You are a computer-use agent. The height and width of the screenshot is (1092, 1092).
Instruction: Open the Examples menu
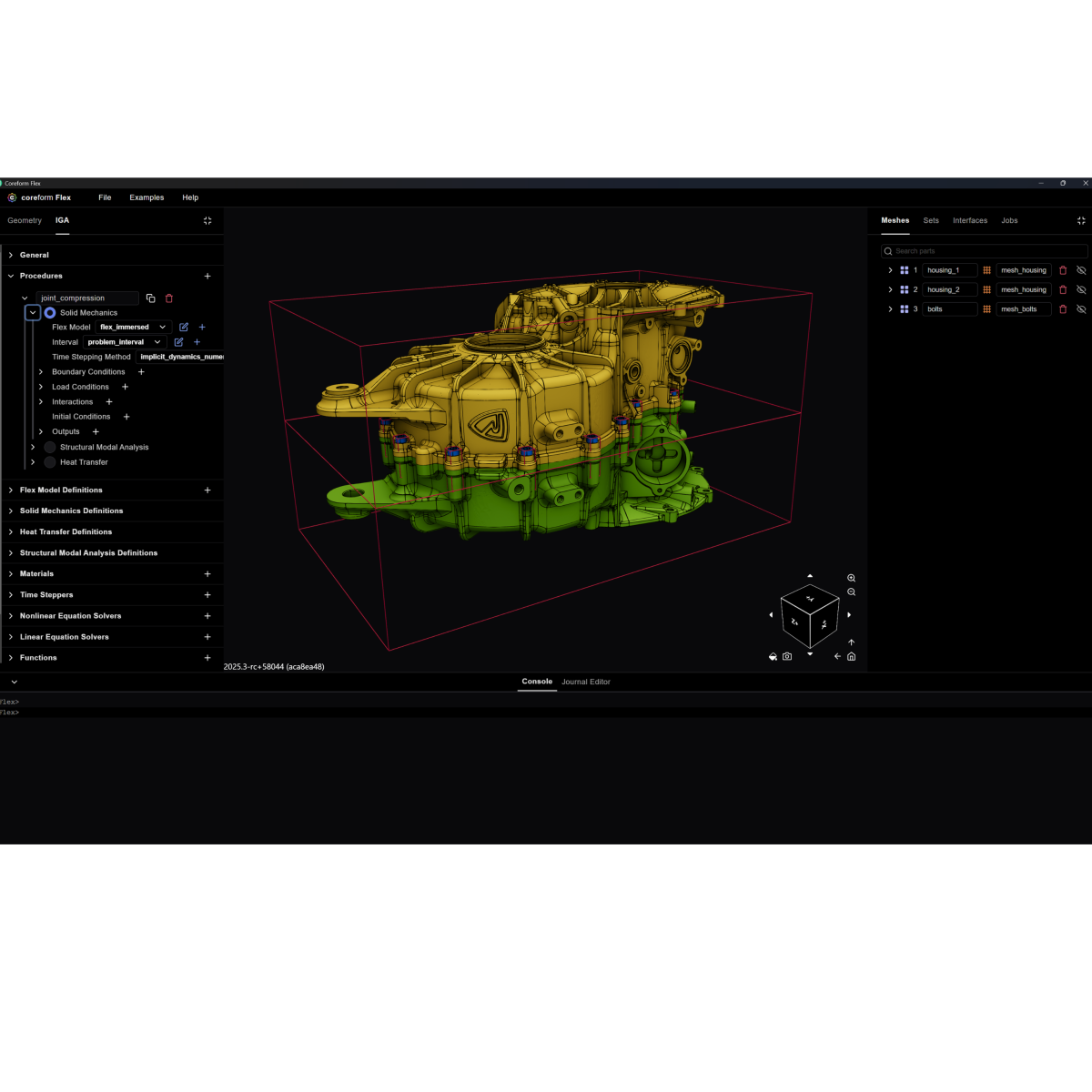(x=147, y=197)
